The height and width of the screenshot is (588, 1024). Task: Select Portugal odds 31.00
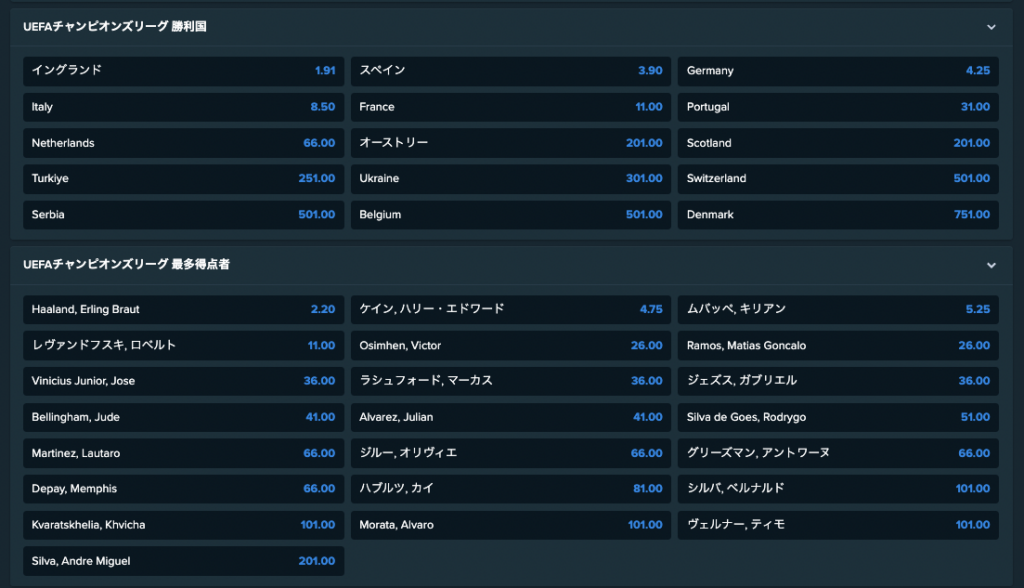(x=838, y=106)
